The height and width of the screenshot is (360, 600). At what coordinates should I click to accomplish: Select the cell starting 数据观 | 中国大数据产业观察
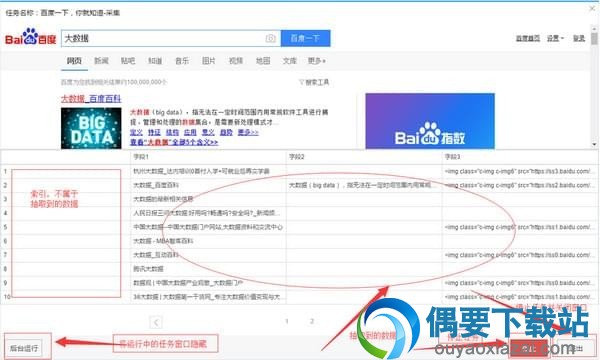[208, 283]
